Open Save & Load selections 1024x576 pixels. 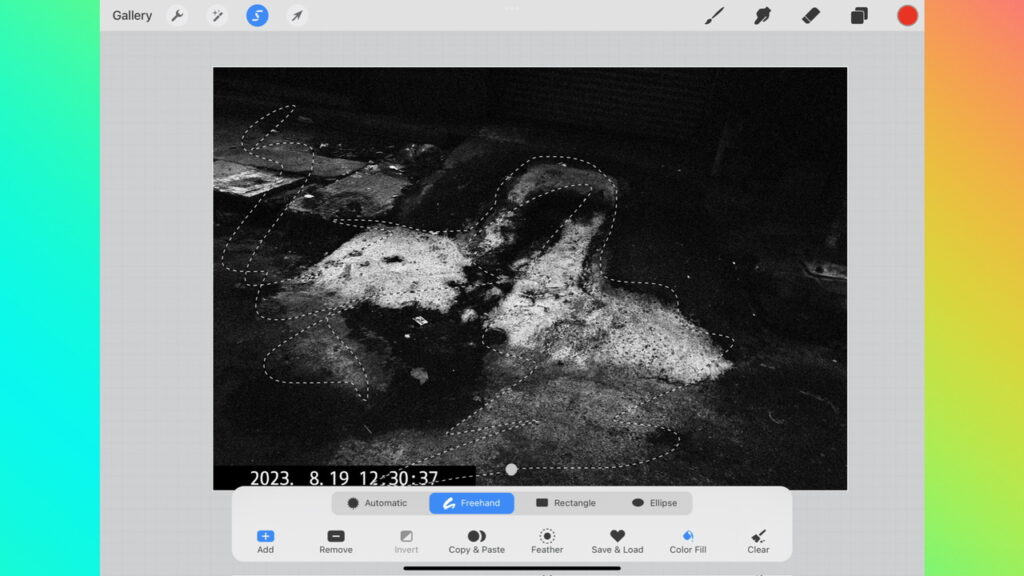[x=617, y=541]
